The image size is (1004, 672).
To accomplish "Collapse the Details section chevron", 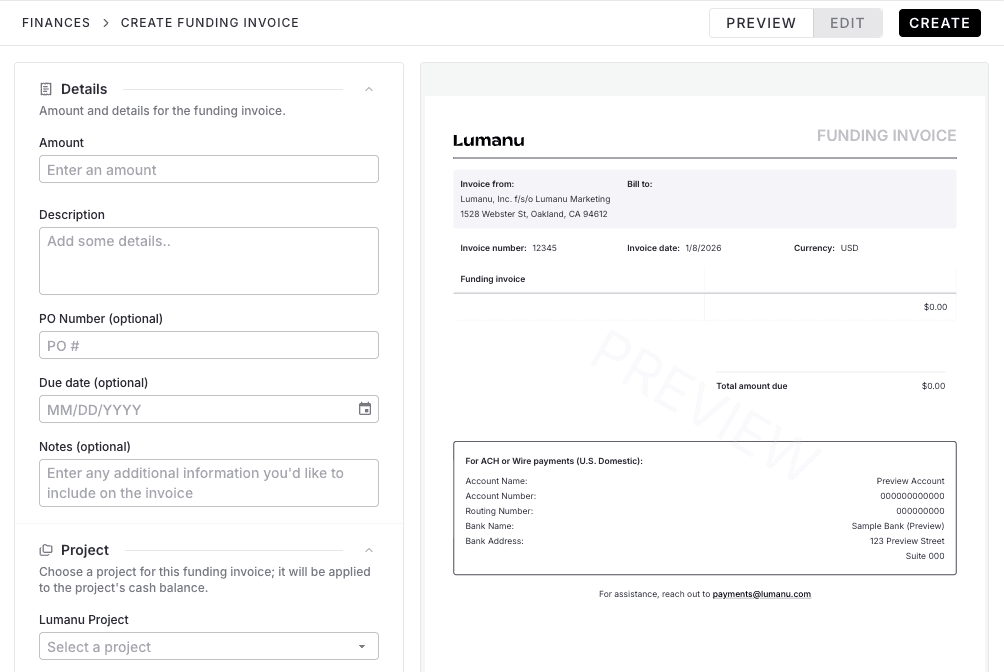I will click(369, 89).
